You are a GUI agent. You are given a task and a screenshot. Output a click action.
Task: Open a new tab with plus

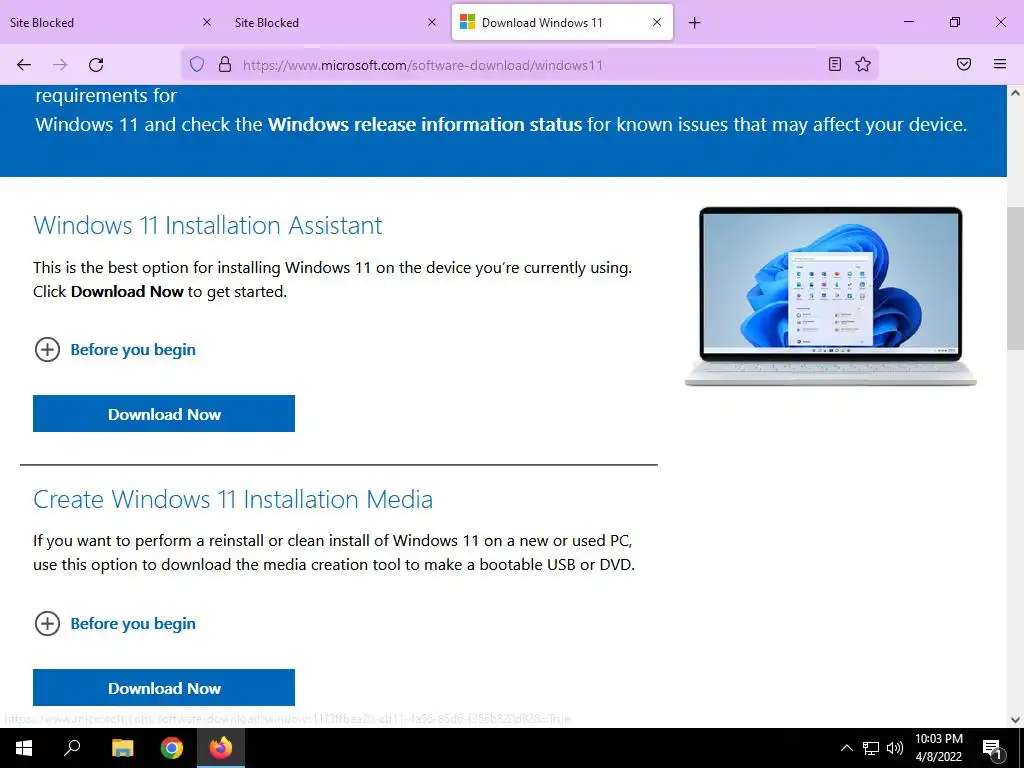point(695,23)
